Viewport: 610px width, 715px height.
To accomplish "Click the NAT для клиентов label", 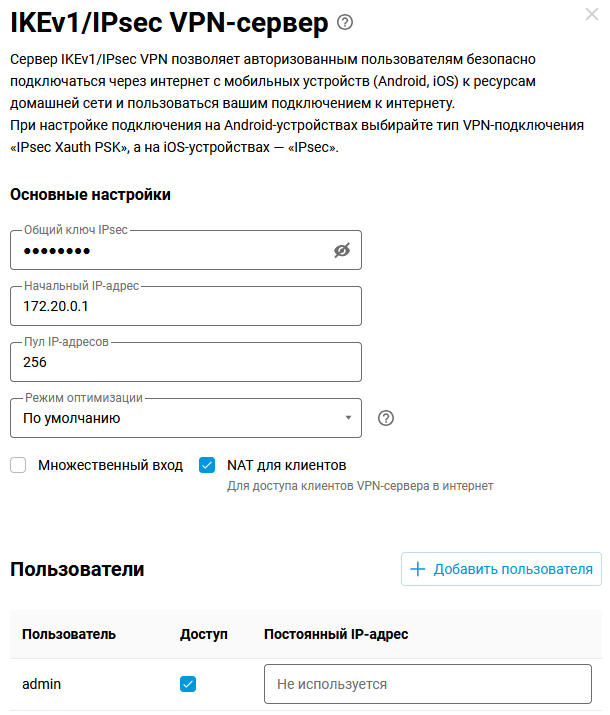I will point(286,465).
